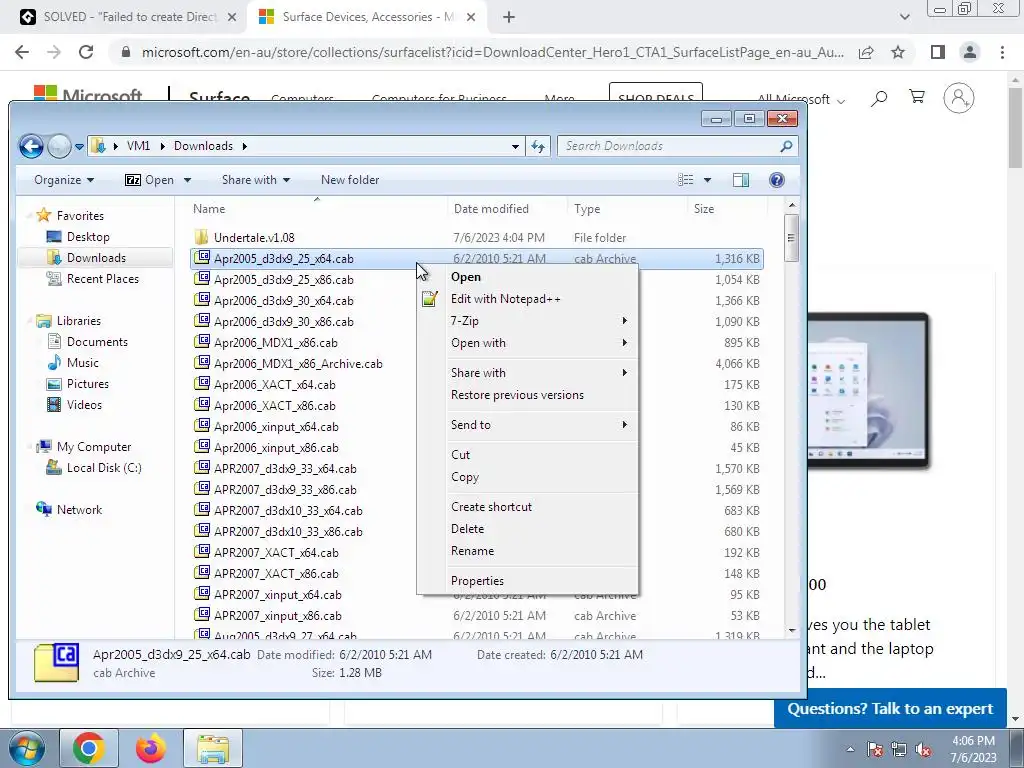This screenshot has width=1024, height=768.
Task: Click the Windows Start button
Action: (x=26, y=748)
